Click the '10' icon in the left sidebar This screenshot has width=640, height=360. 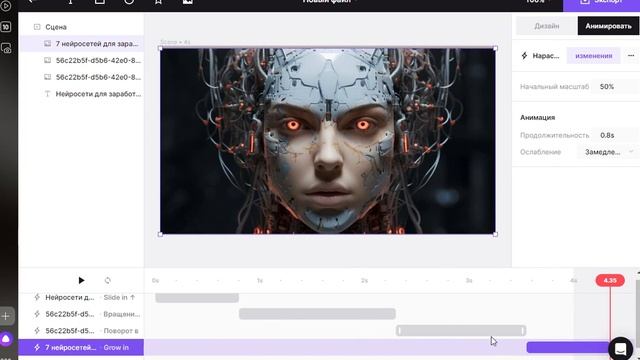click(x=6, y=27)
